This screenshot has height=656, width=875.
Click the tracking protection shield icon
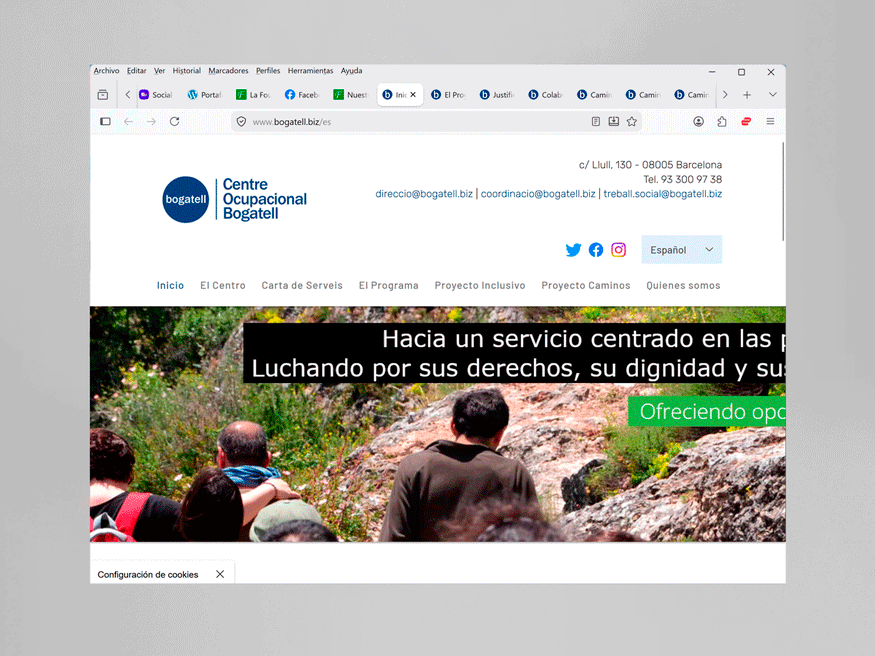pyautogui.click(x=241, y=122)
